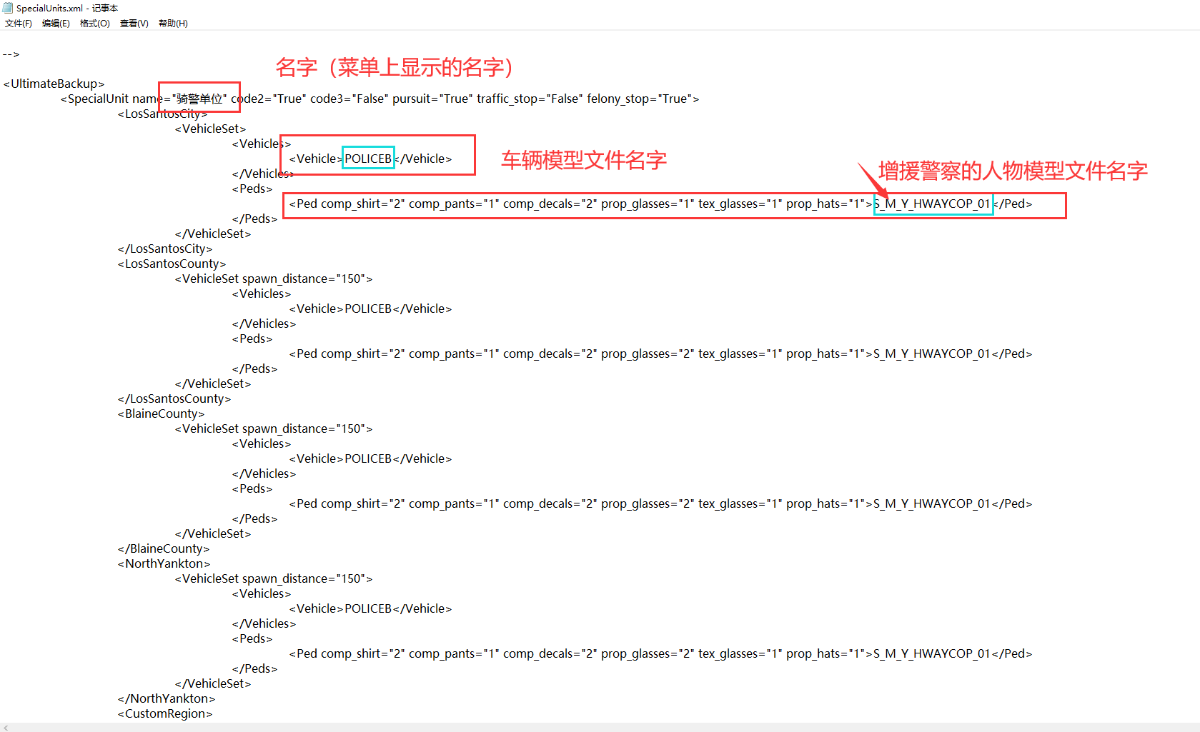This screenshot has height=732, width=1200.
Task: Place cursor on opening <UltimateBackup> tag
Action: 54,84
